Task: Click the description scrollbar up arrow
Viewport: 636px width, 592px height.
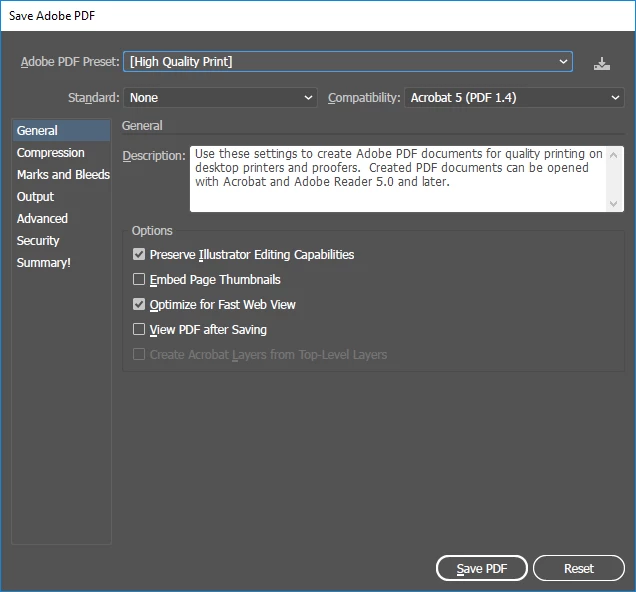Action: click(614, 155)
